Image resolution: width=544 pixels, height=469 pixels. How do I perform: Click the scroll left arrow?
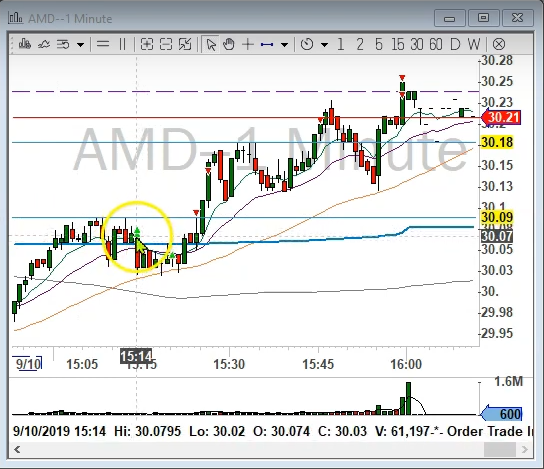tap(17, 450)
